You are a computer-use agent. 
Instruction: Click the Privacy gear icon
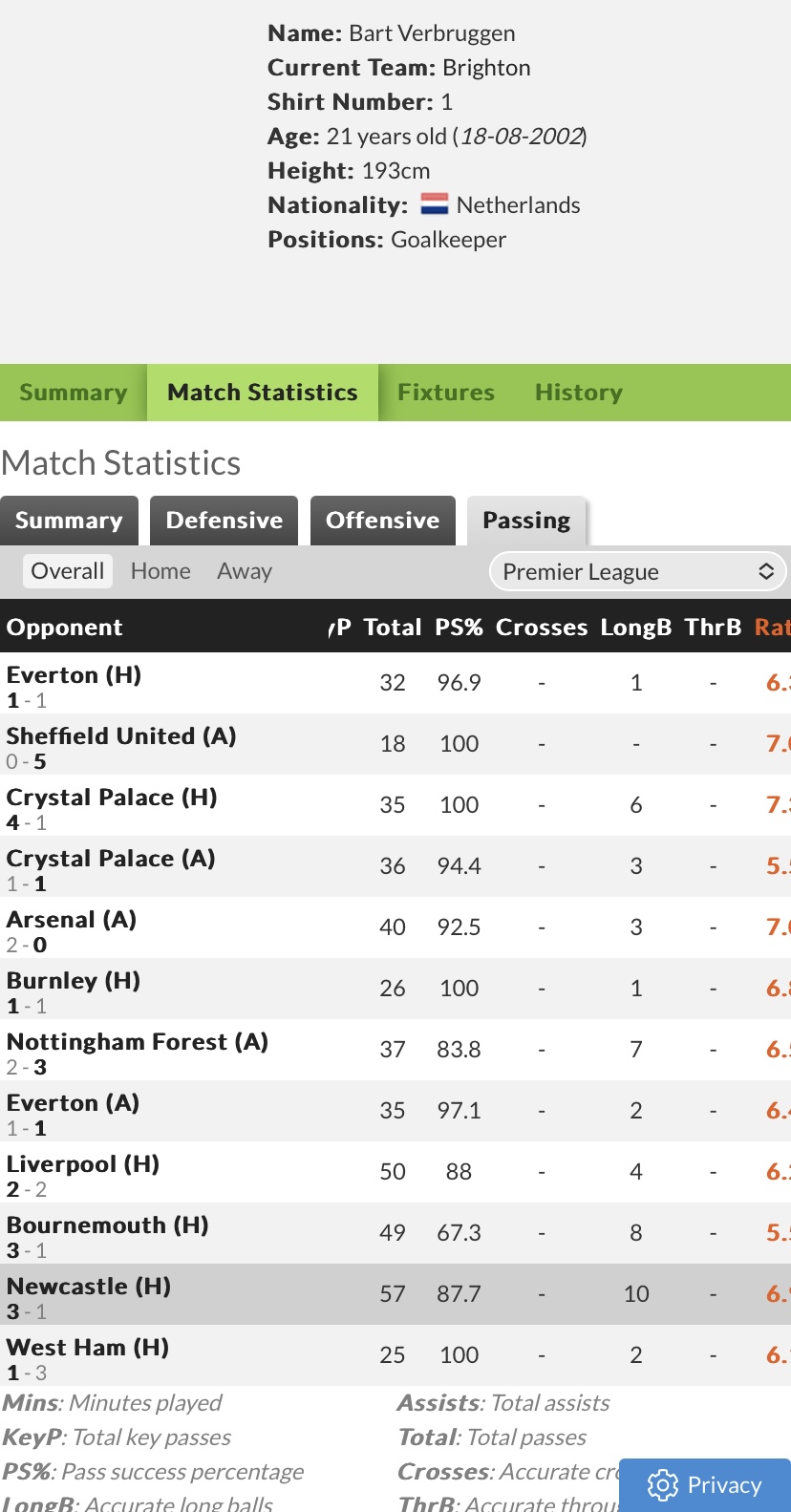(662, 1485)
